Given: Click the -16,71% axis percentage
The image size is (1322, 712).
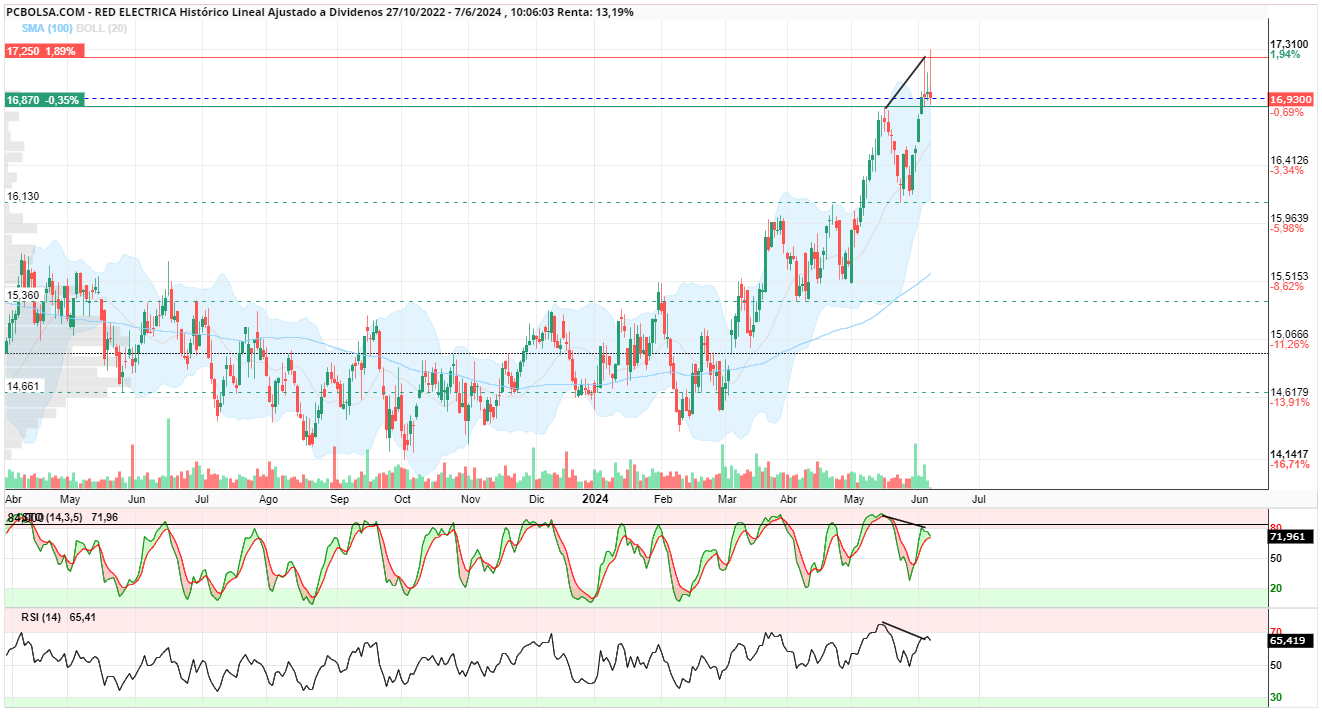Looking at the screenshot, I should point(1289,464).
